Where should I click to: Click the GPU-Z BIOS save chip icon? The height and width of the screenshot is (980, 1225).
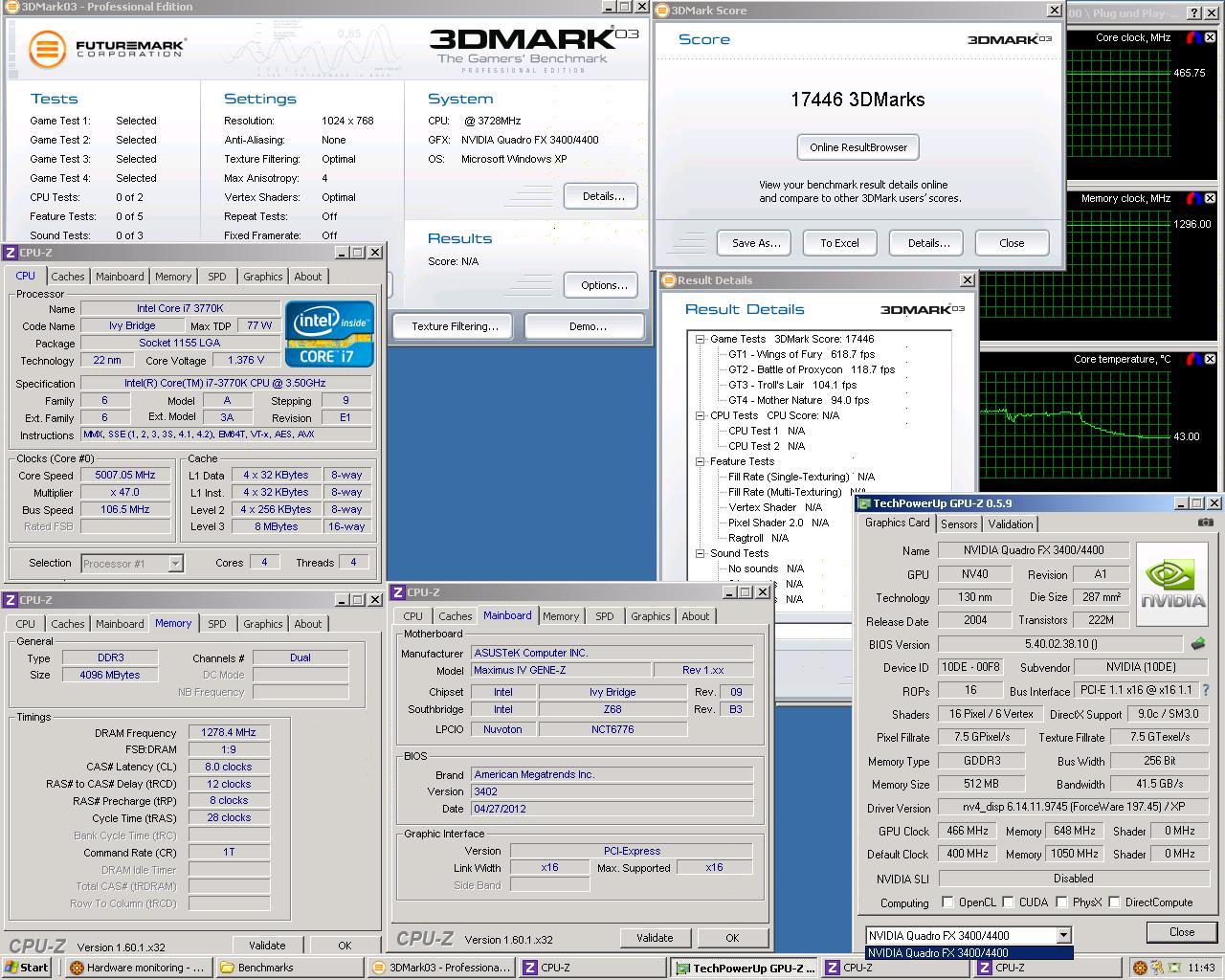1197,644
